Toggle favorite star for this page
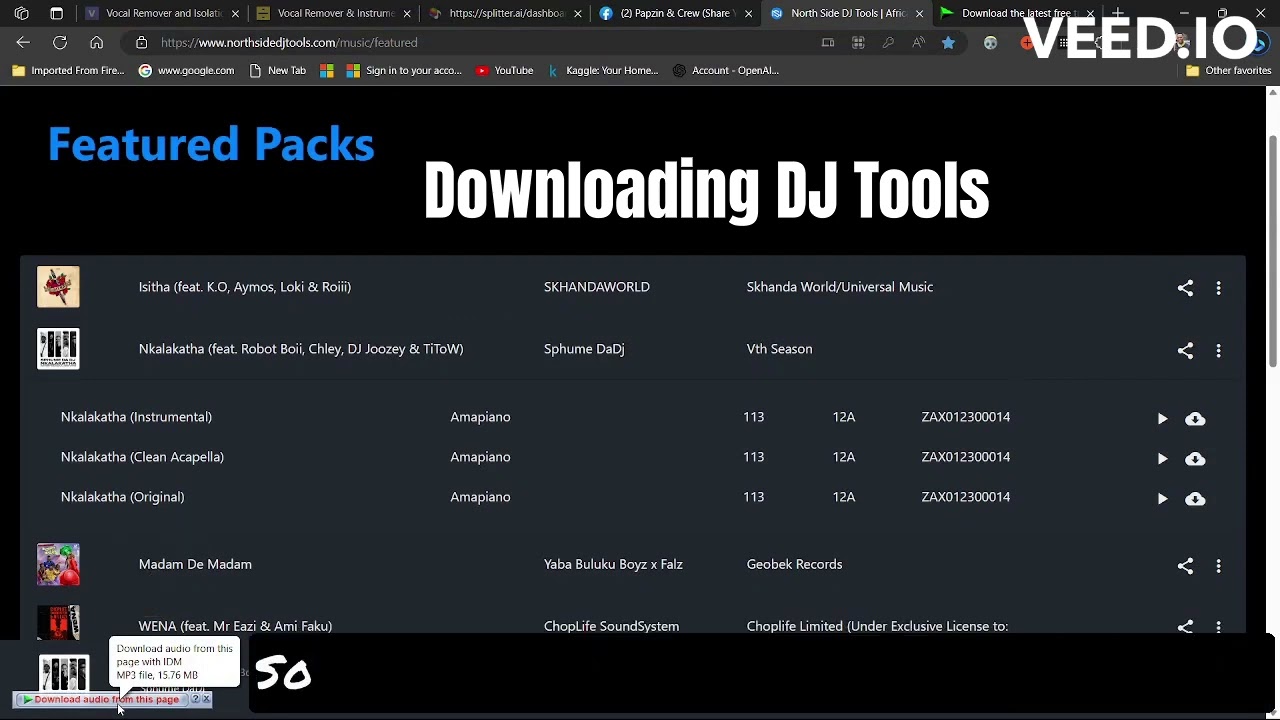This screenshot has width=1280, height=720. 948,43
